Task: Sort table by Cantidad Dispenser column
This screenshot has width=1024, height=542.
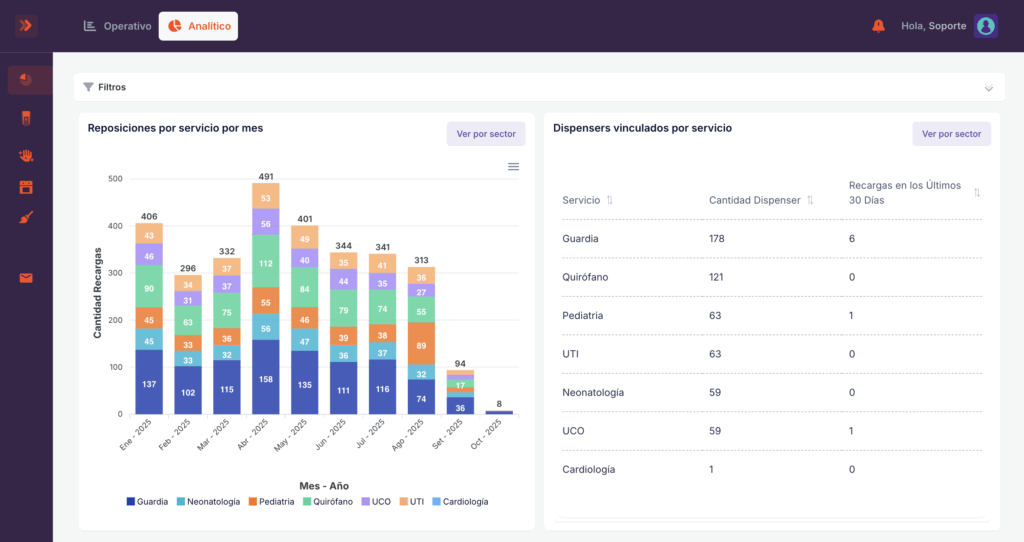Action: 810,200
